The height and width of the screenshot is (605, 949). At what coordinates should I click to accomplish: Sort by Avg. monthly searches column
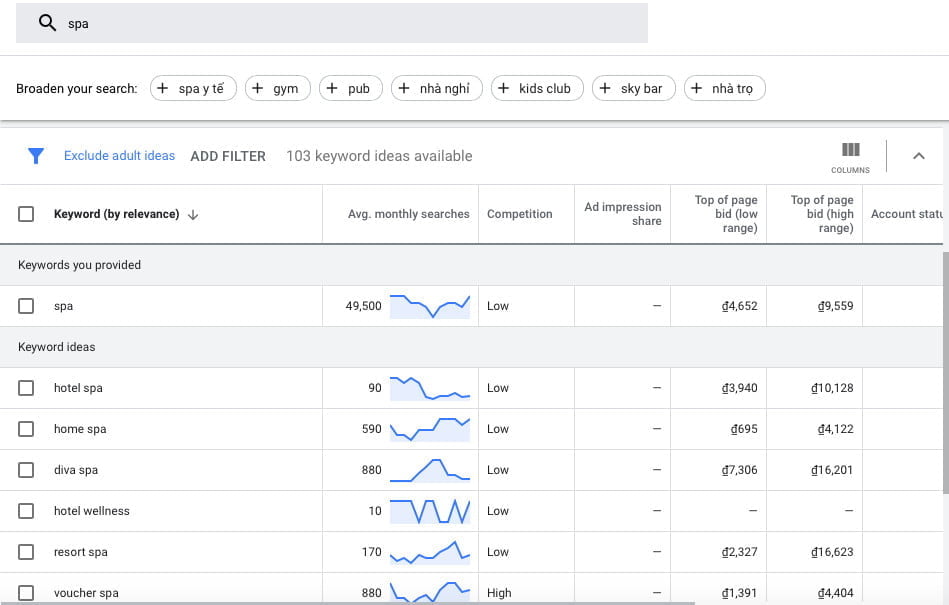pyautogui.click(x=408, y=214)
